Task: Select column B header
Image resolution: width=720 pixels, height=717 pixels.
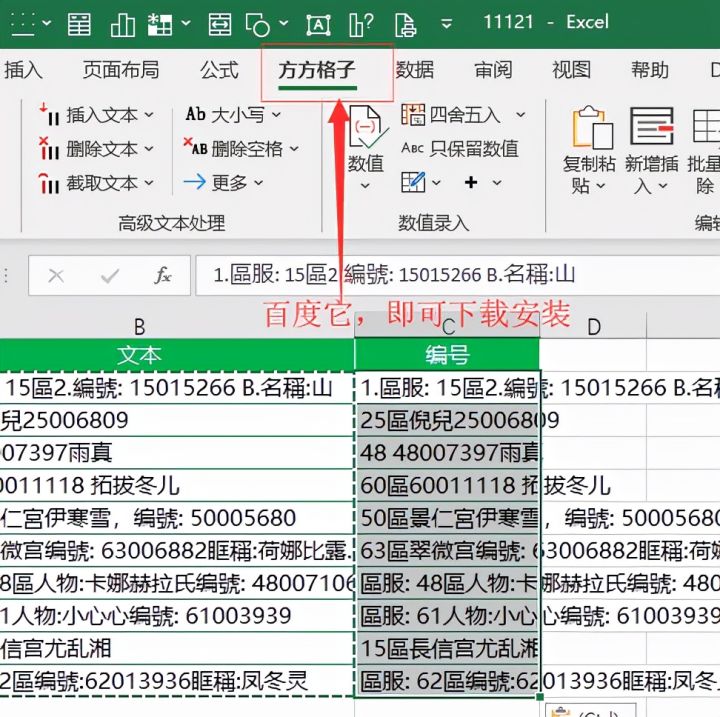Action: tap(139, 327)
